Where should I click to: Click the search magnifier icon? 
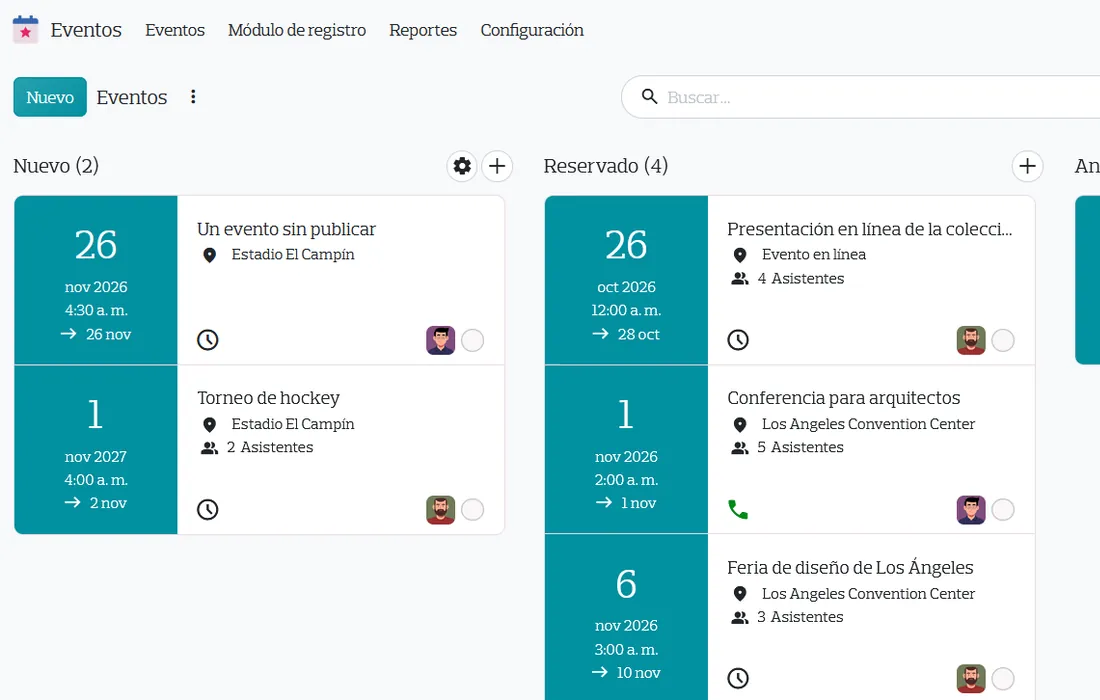coord(650,97)
